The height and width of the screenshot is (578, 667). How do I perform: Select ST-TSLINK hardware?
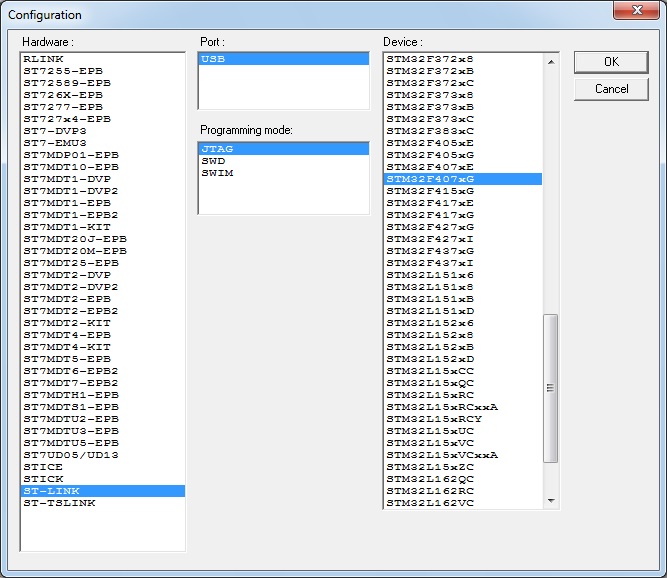coord(103,503)
